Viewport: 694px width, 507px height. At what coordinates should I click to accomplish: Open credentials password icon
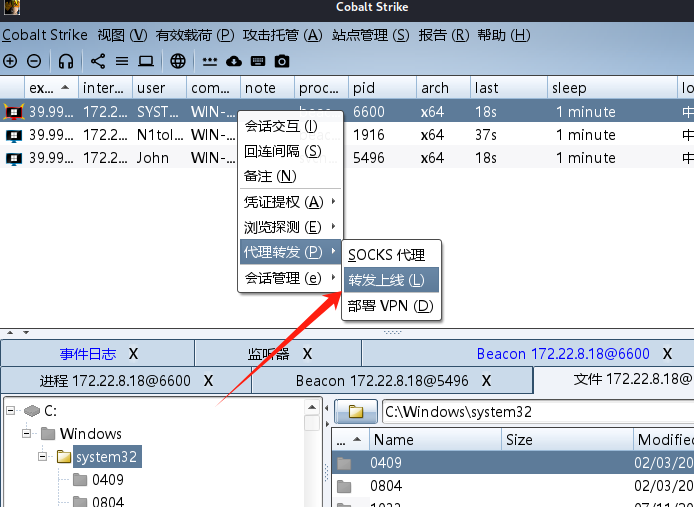210,61
